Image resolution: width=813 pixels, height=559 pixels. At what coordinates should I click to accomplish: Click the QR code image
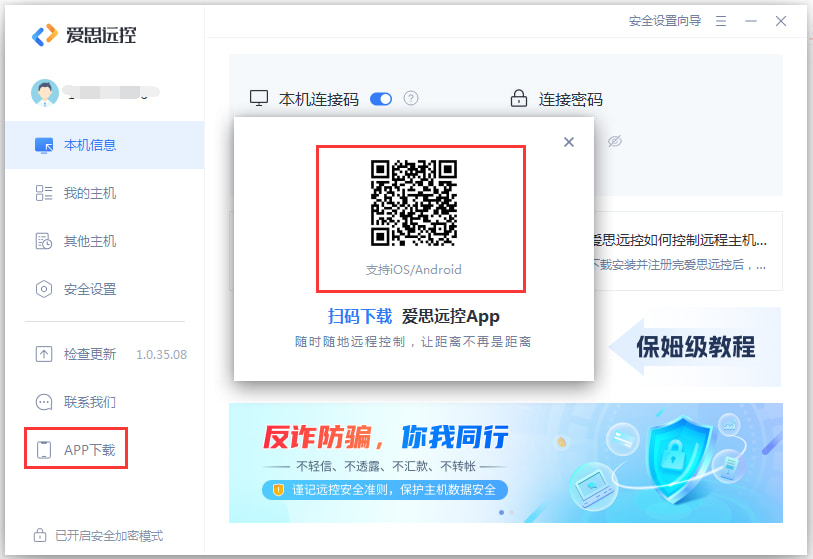point(414,203)
